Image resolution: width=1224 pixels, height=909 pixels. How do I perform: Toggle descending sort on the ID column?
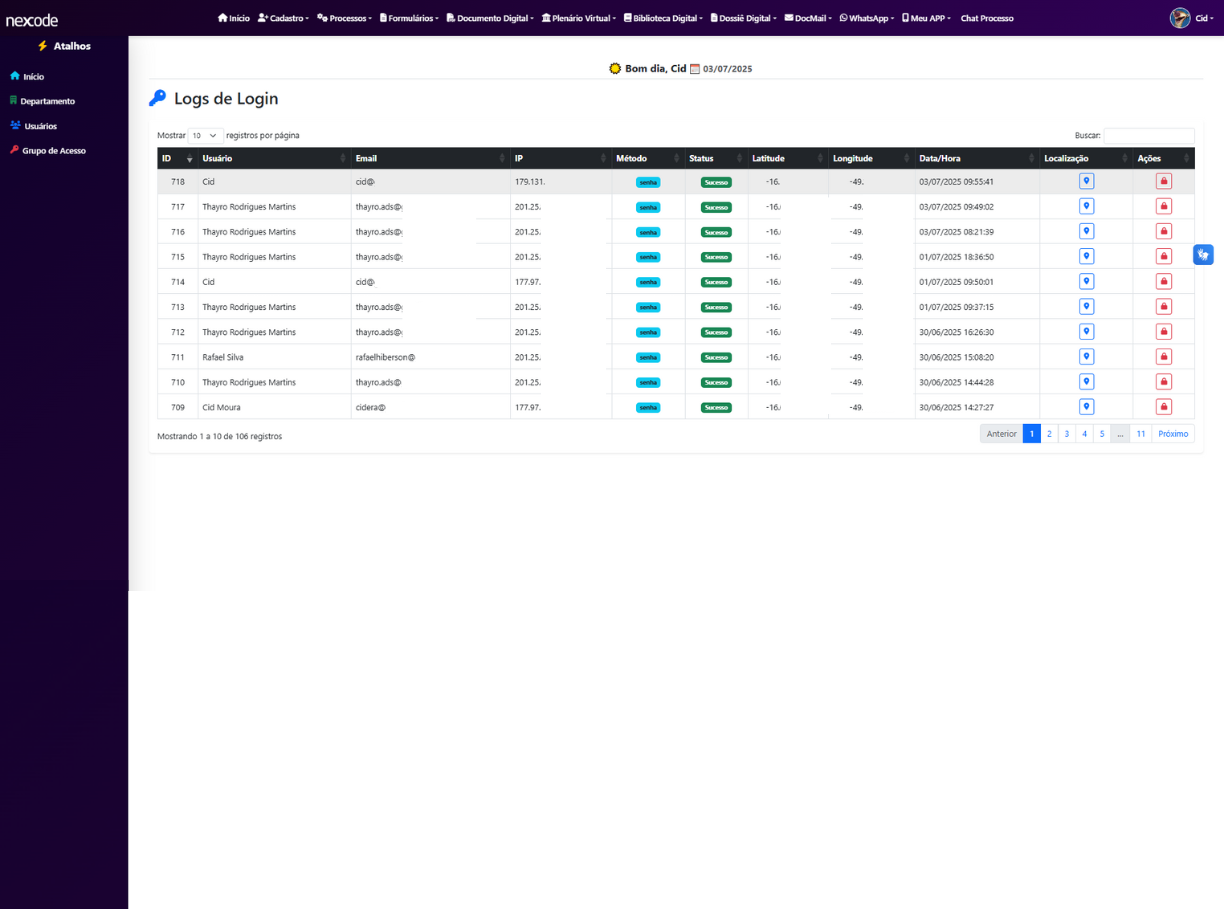[x=189, y=158]
